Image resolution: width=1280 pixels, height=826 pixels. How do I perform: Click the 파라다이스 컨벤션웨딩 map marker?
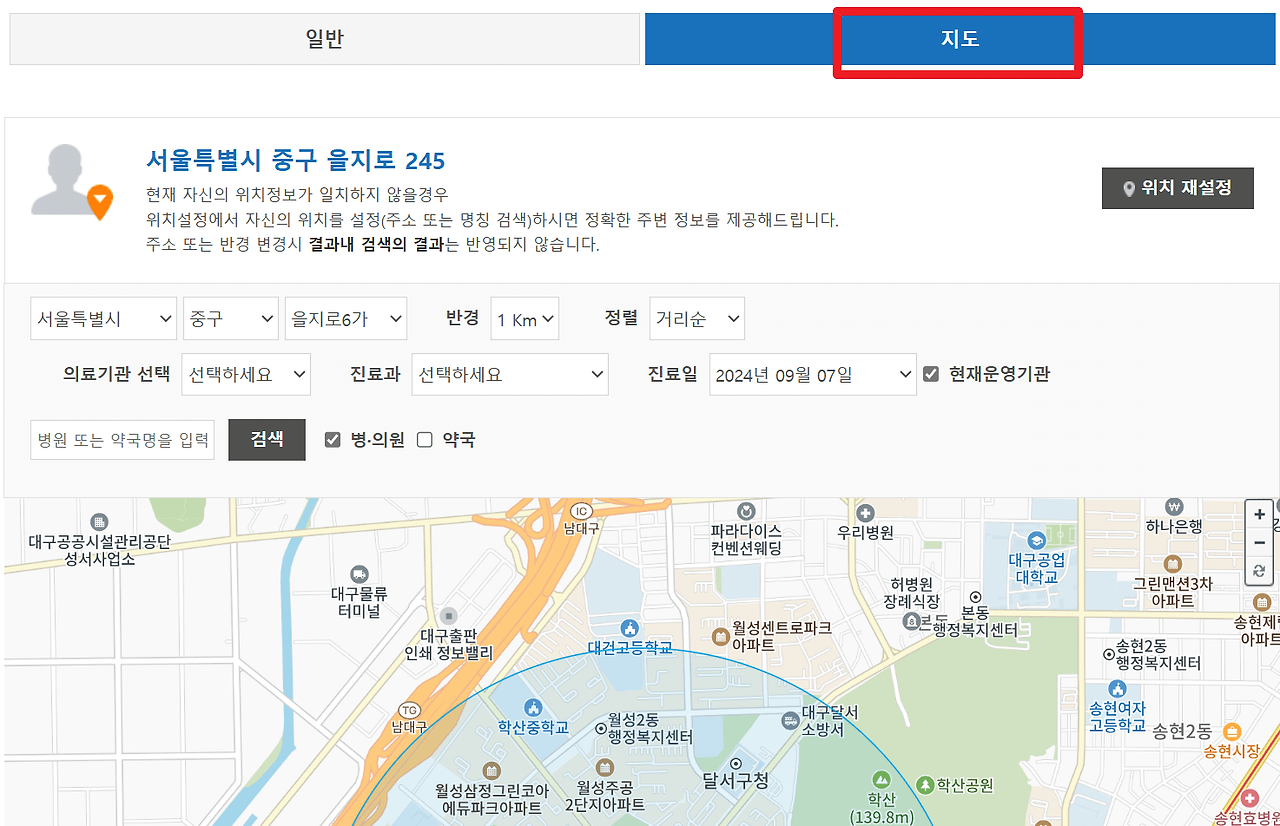[x=746, y=512]
